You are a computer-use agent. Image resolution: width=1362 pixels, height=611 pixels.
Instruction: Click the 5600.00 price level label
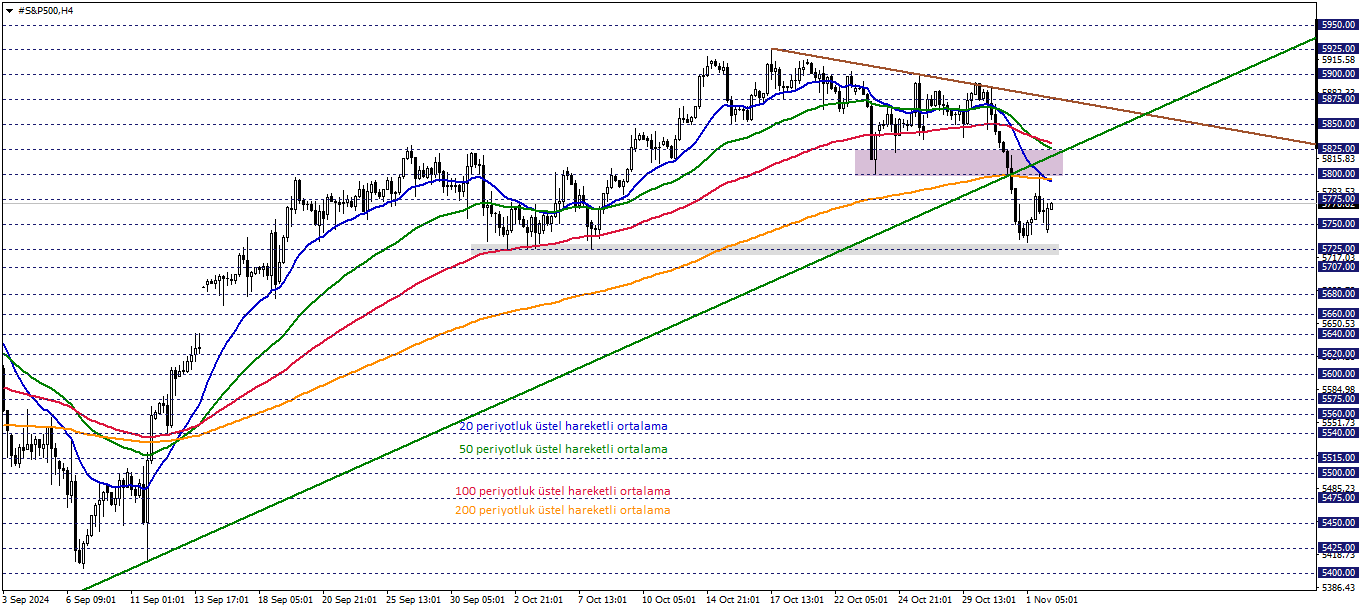(x=1338, y=374)
